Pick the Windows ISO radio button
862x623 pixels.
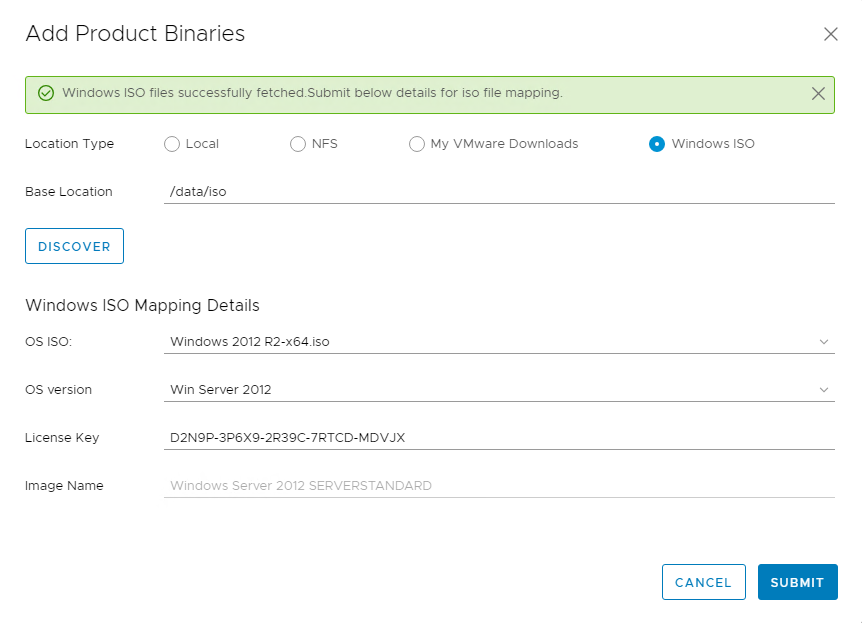pyautogui.click(x=657, y=144)
